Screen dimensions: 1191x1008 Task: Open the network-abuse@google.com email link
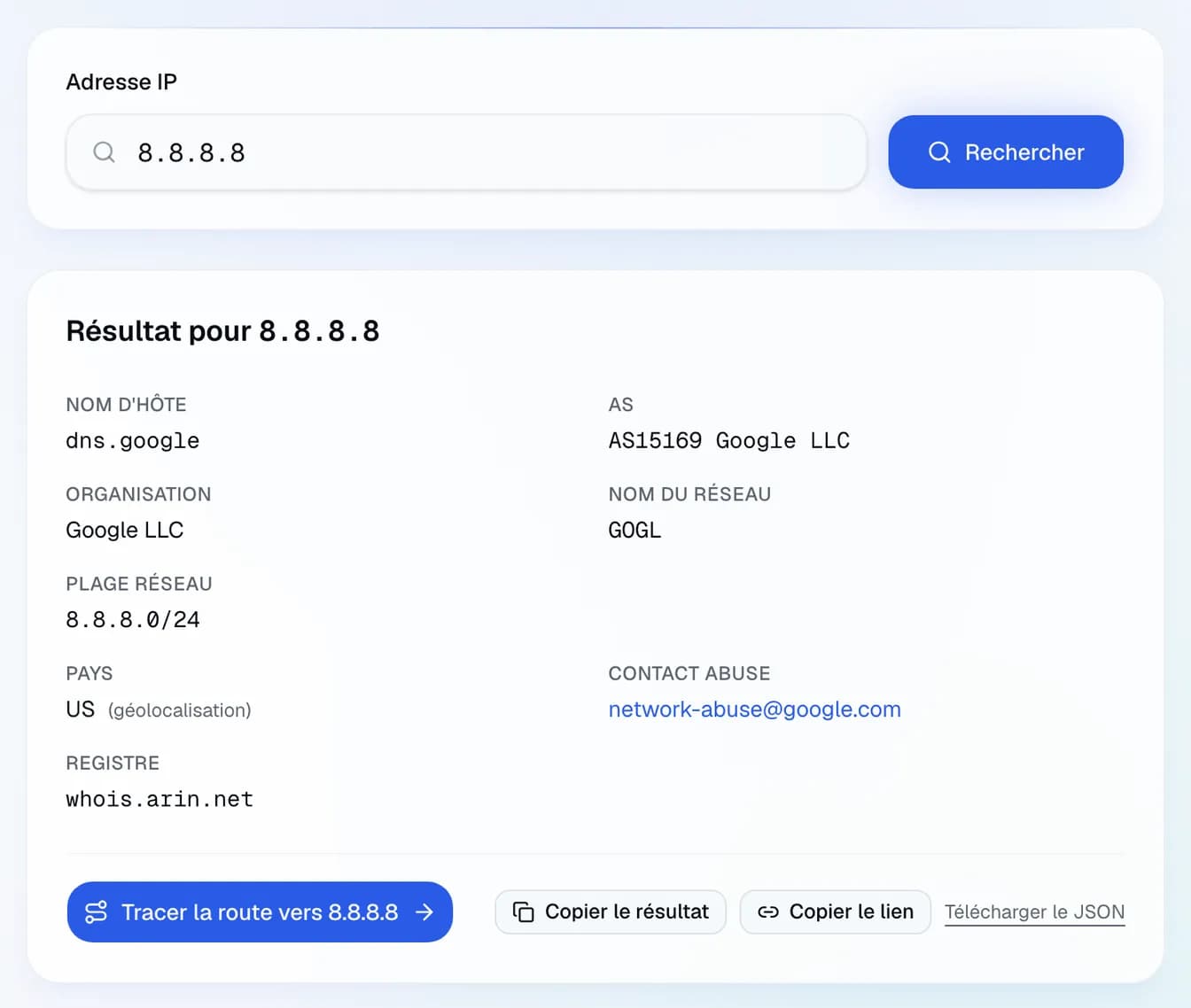(754, 709)
